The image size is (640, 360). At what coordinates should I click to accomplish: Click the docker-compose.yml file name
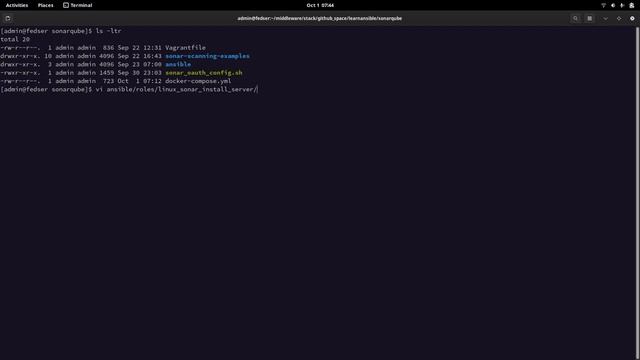[198, 81]
